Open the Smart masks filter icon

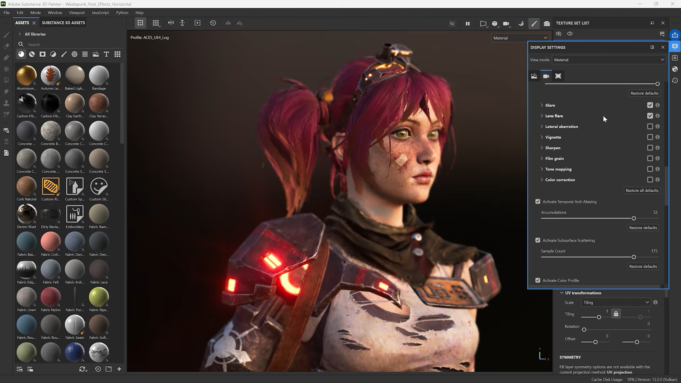[x=43, y=54]
